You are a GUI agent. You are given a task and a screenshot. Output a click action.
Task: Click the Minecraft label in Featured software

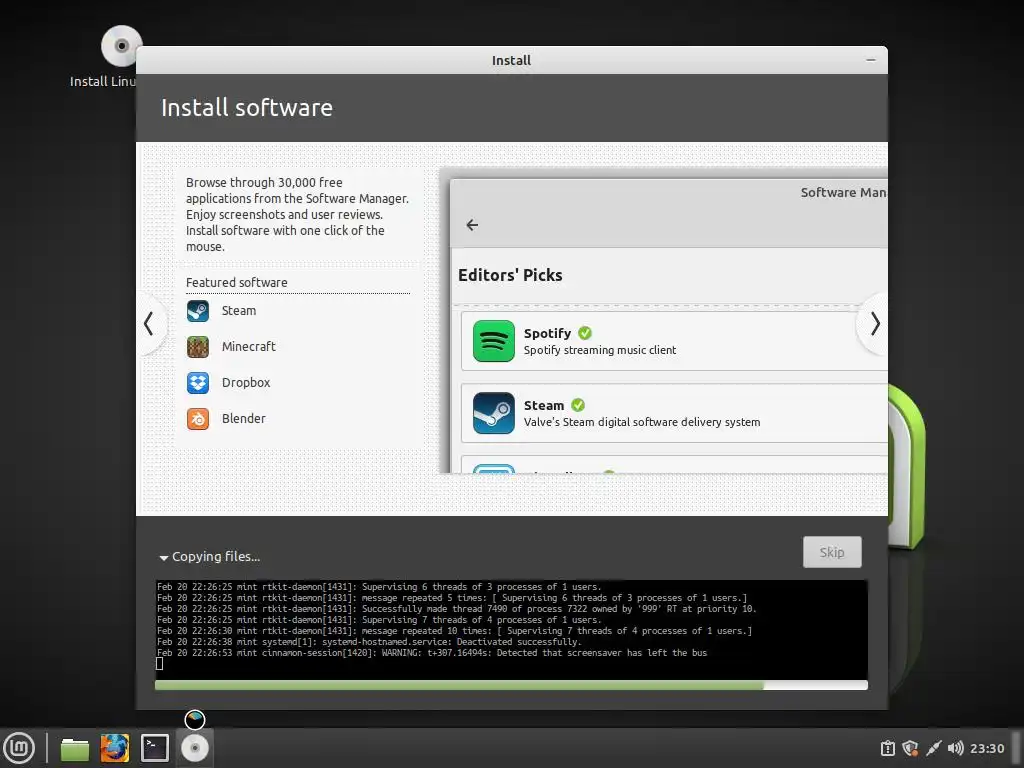tap(249, 347)
